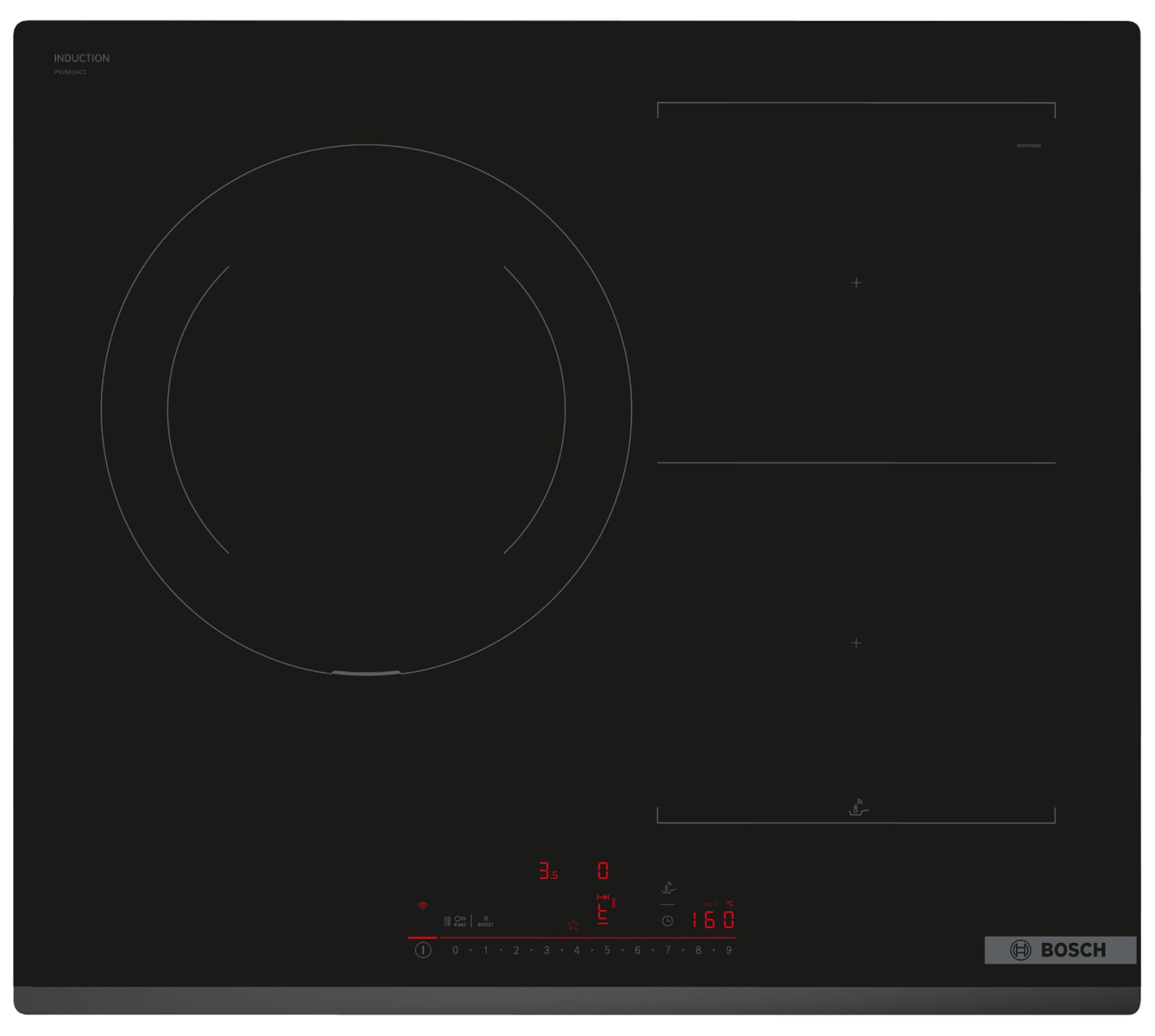The width and height of the screenshot is (1155, 1036).
Task: Tap the °C temperature unit indicator
Action: [729, 904]
